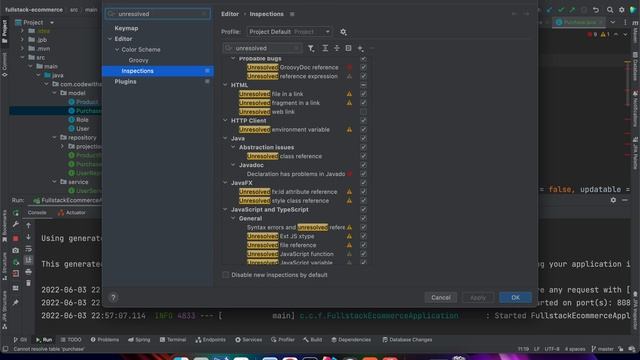Select Plugins in settings tree
Screen dimensions: 640x360
click(x=125, y=82)
